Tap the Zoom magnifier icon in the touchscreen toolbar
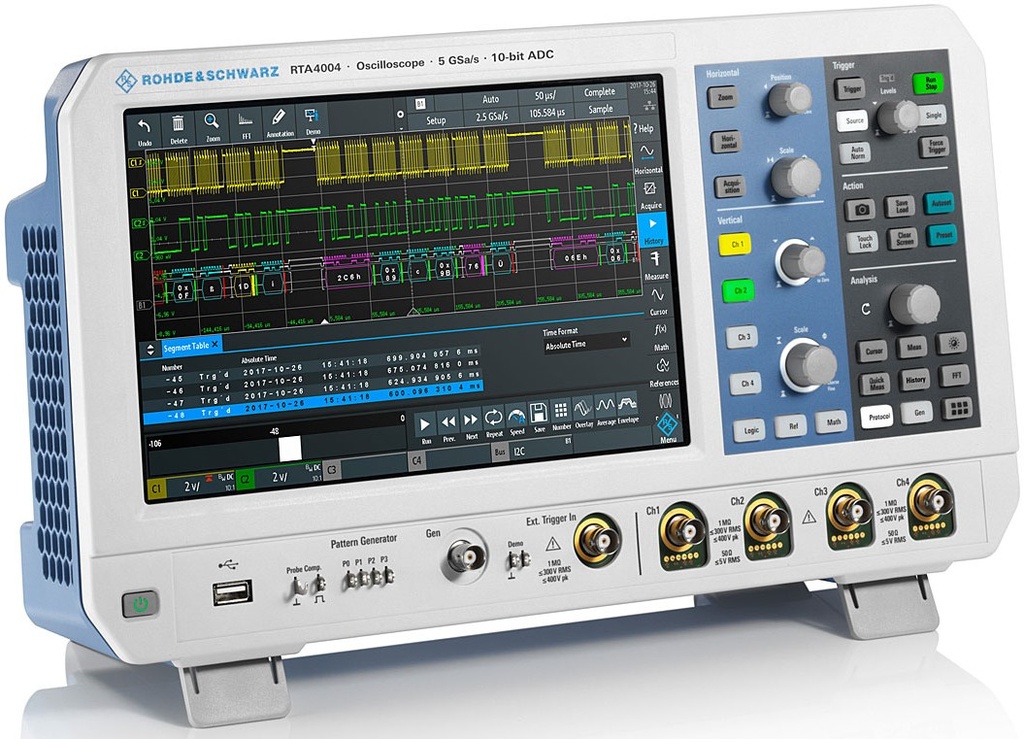 212,125
